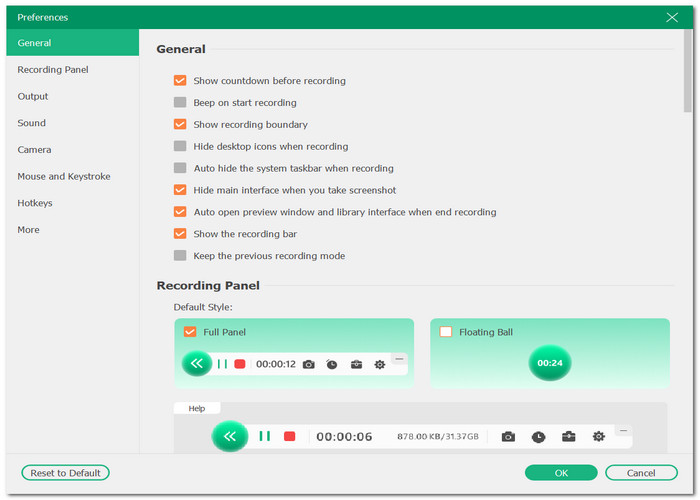Confirm with the OK button
Viewport: 700px width, 500px height.
(x=561, y=473)
